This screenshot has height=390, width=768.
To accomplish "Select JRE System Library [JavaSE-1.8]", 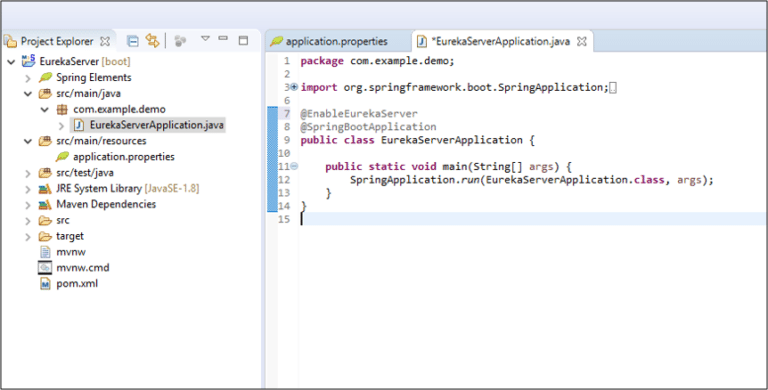I will tap(127, 189).
